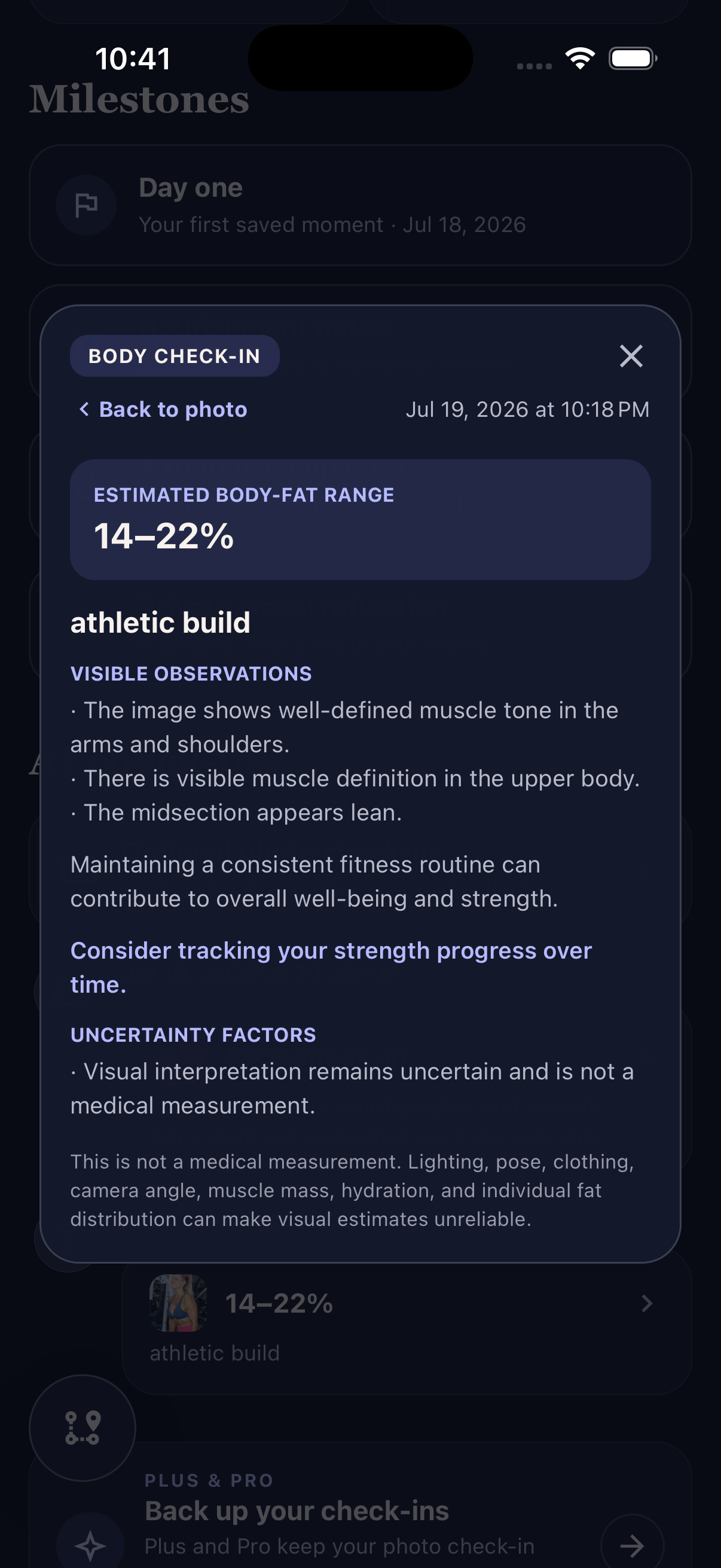Open the Day one milestone card
This screenshot has height=1568, width=721.
coord(360,205)
